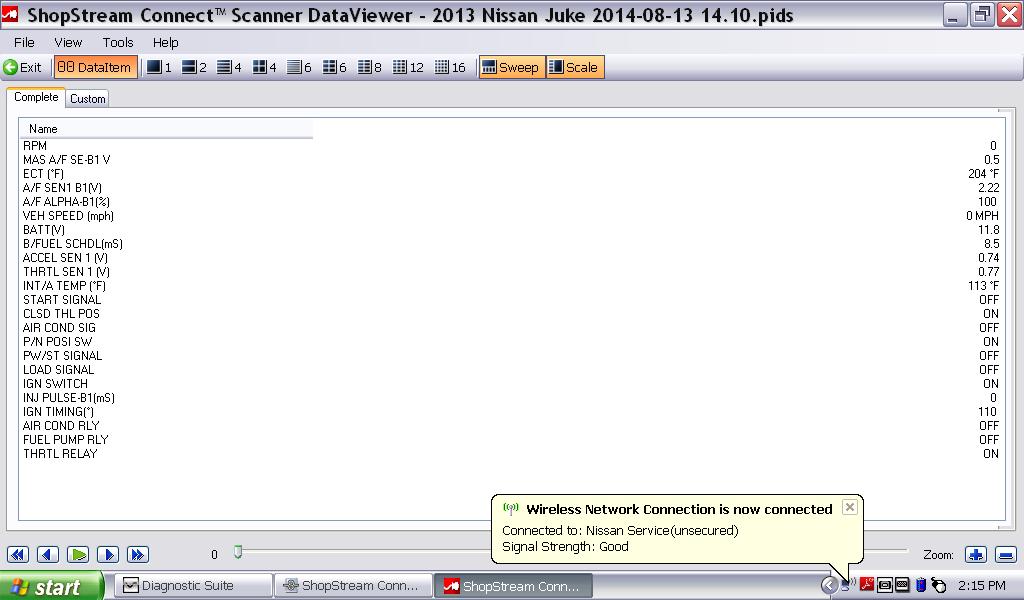Click the mouse tray icon
This screenshot has height=600, width=1024.
pos(938,585)
